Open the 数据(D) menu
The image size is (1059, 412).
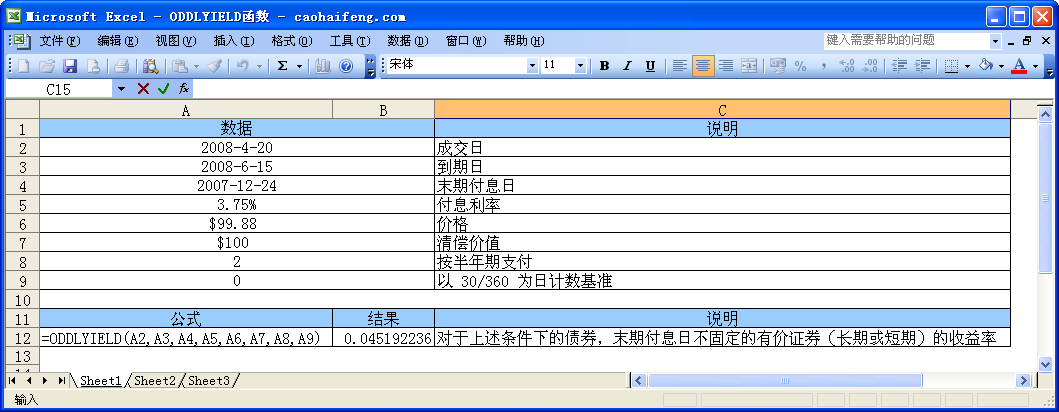[408, 41]
